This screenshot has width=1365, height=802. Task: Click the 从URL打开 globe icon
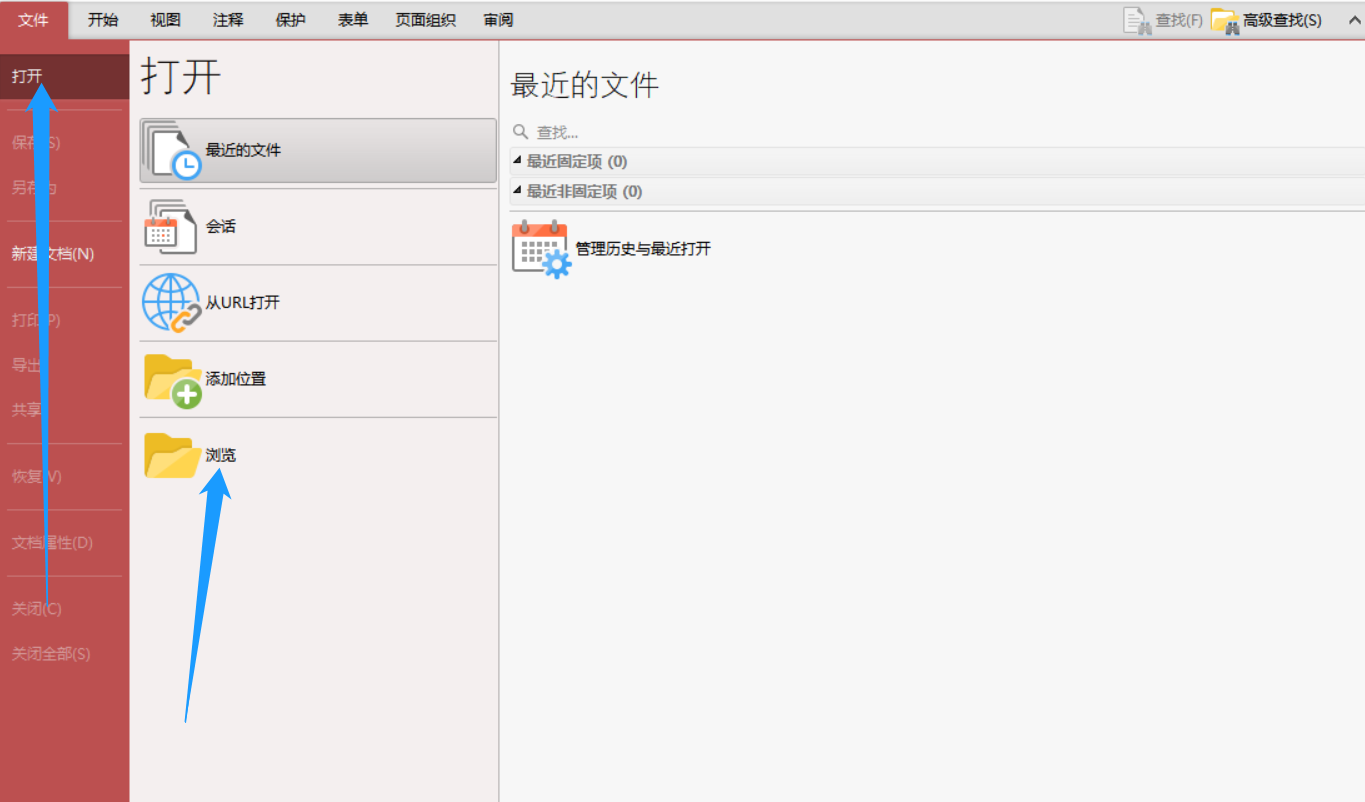click(x=168, y=303)
